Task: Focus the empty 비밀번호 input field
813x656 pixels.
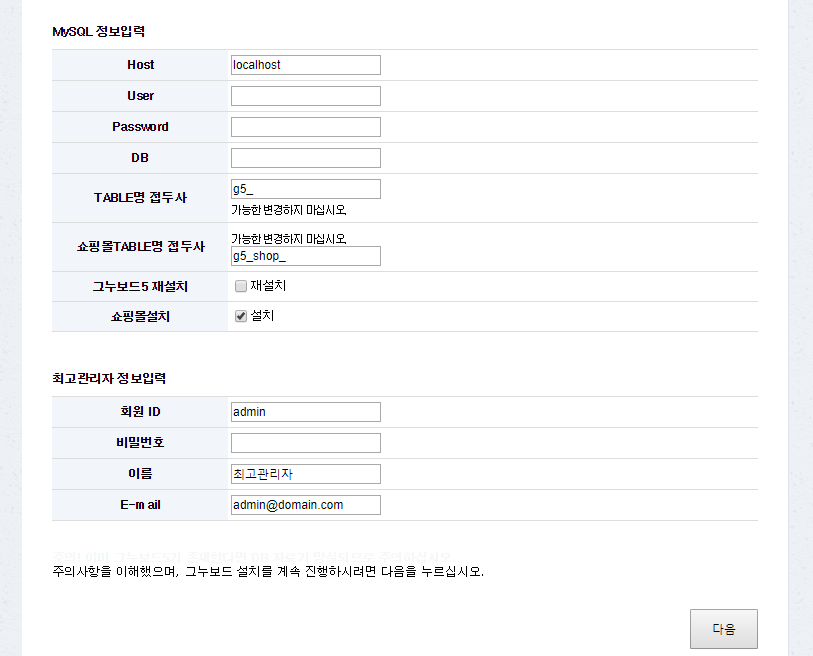Action: click(305, 443)
